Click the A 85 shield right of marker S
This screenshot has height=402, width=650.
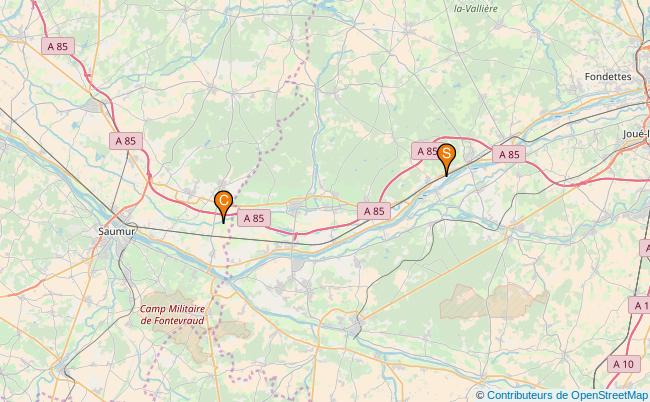point(509,155)
